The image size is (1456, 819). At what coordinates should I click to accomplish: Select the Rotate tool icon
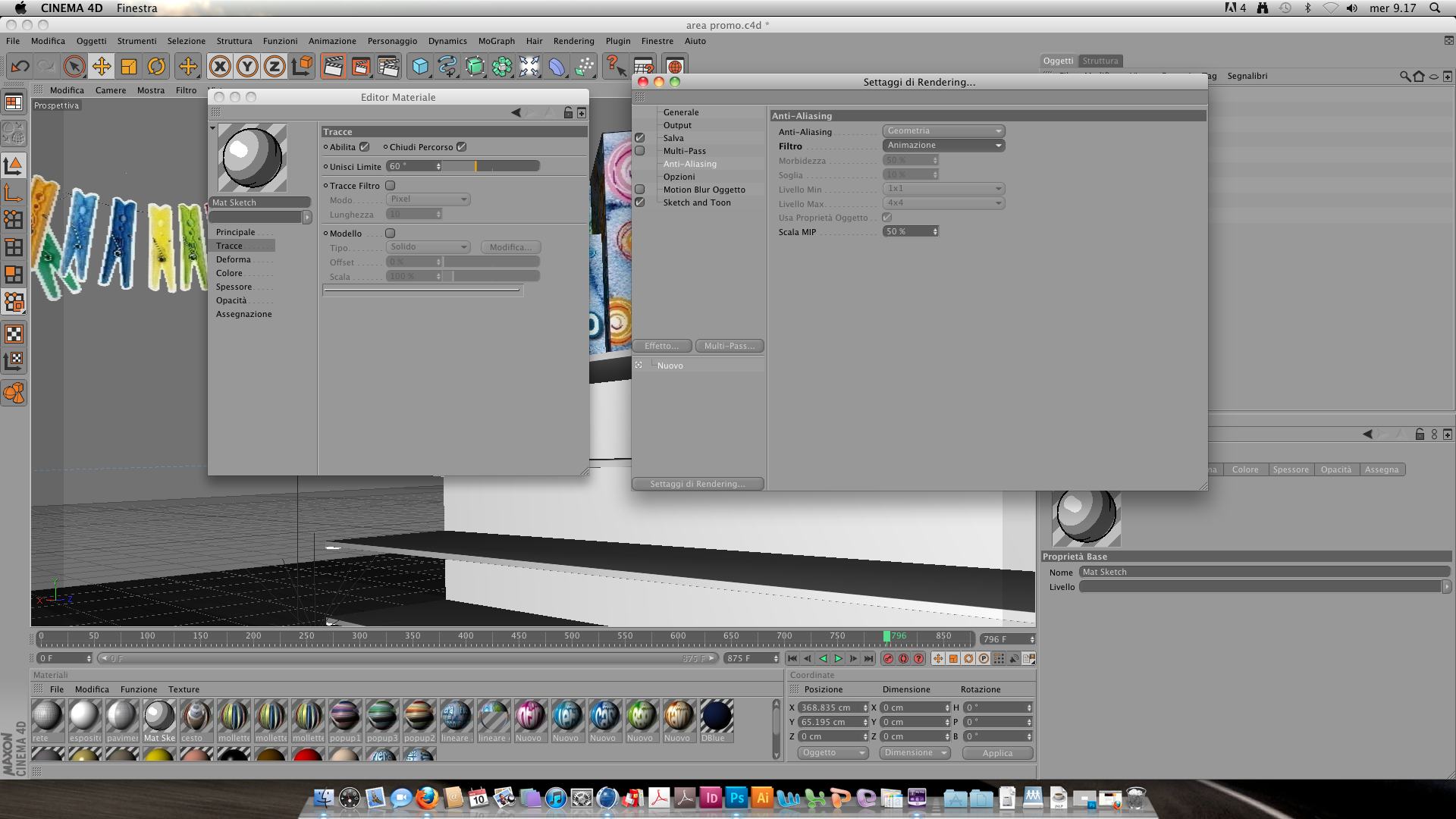point(156,67)
